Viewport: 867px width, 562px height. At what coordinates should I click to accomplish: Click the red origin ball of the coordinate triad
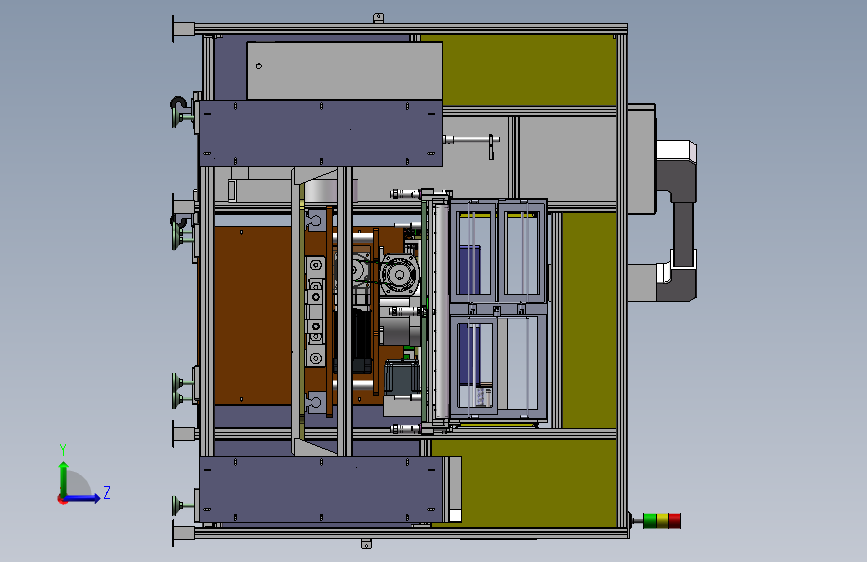pos(62,499)
